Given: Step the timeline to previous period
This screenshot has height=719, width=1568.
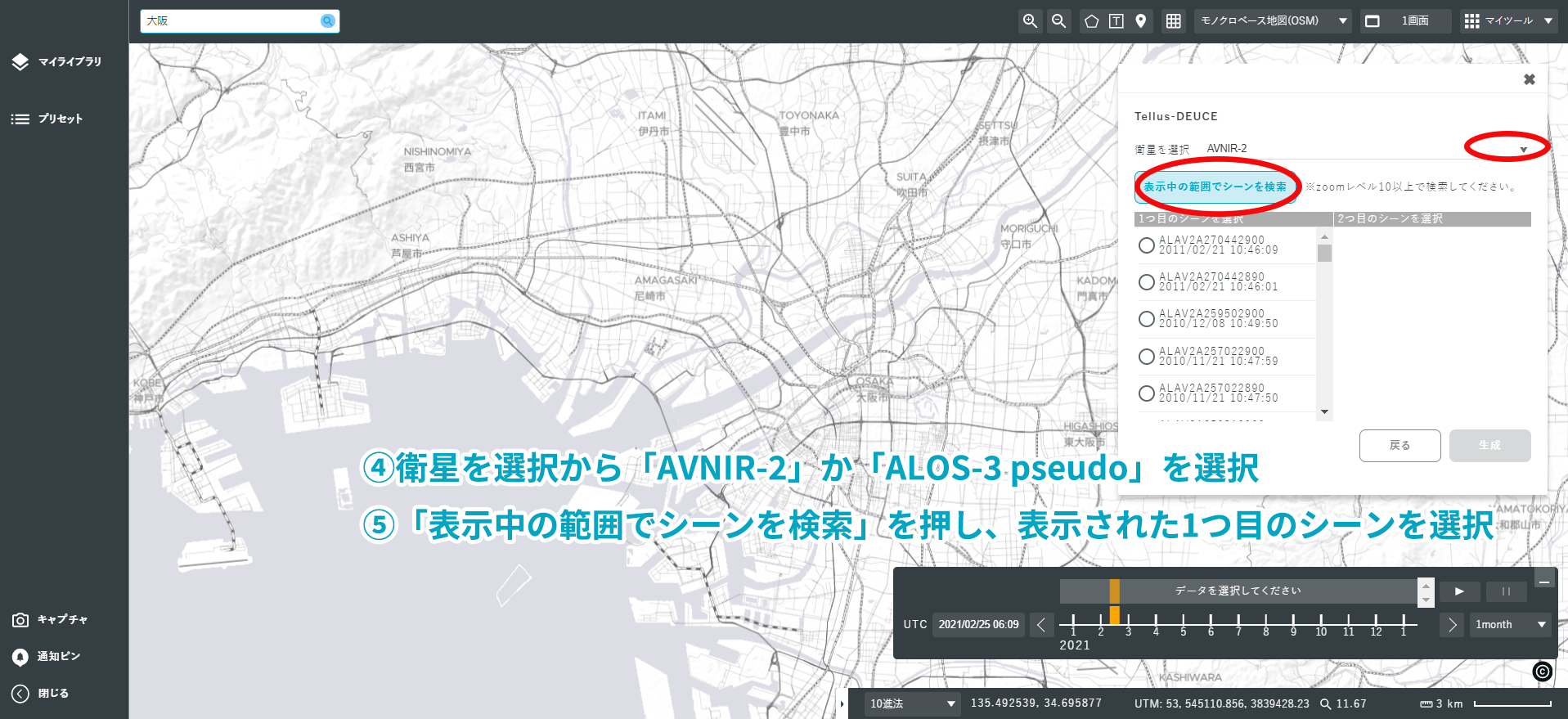Looking at the screenshot, I should (1041, 626).
